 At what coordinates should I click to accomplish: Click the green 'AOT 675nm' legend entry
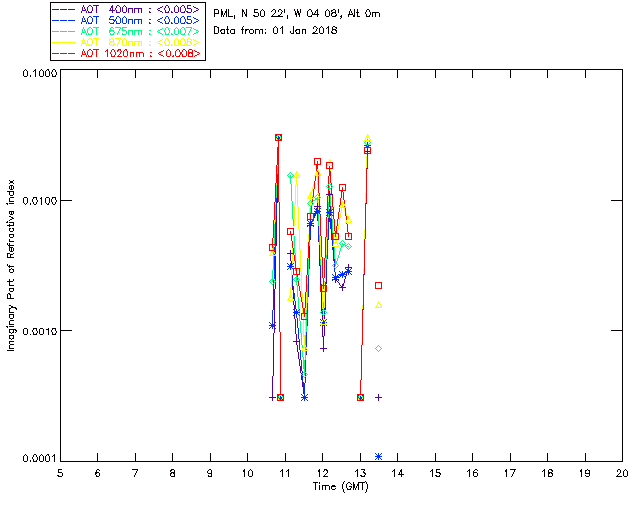126,31
